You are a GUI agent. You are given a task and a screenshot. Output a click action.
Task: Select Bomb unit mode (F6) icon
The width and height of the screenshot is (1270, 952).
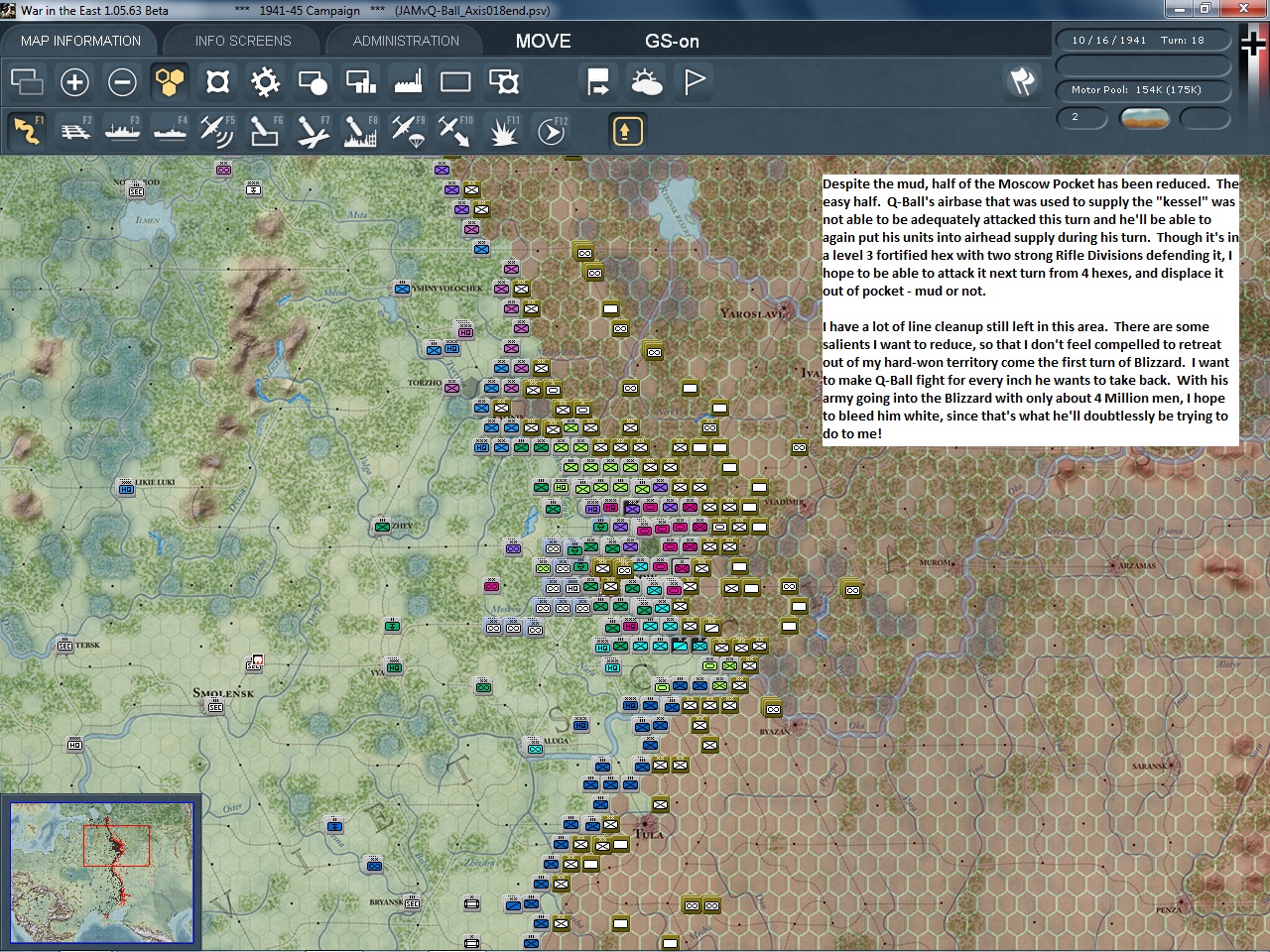(x=265, y=131)
